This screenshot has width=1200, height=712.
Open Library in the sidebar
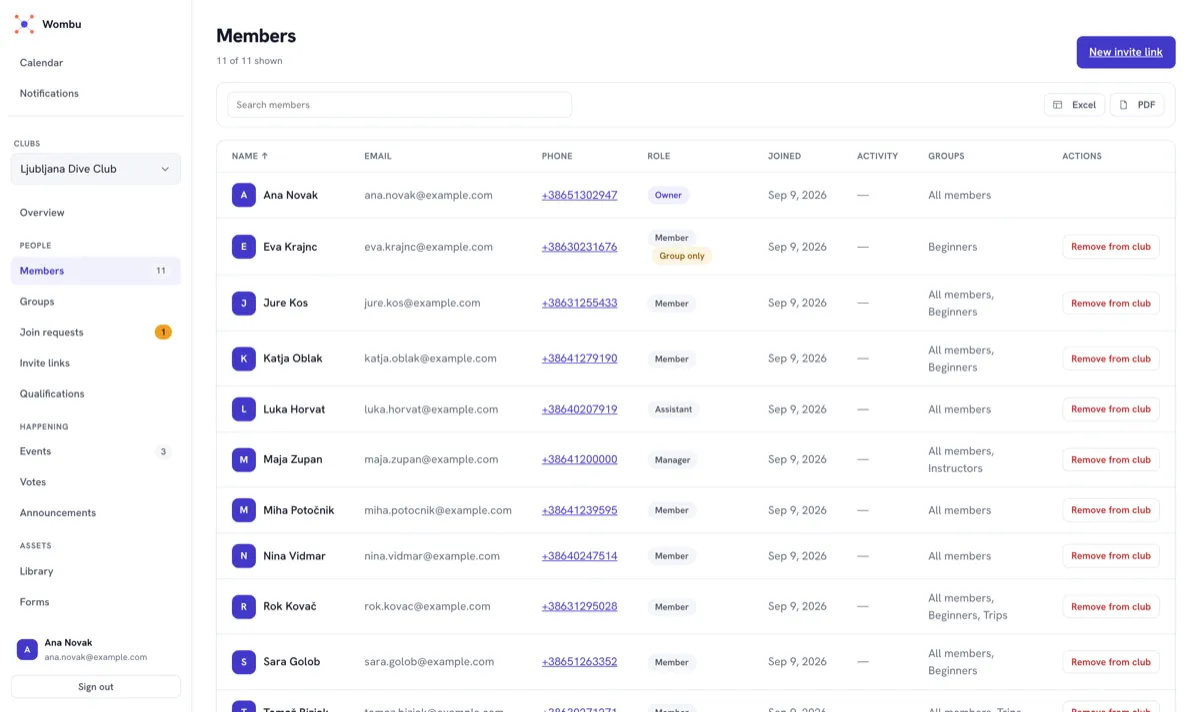[x=96, y=571]
